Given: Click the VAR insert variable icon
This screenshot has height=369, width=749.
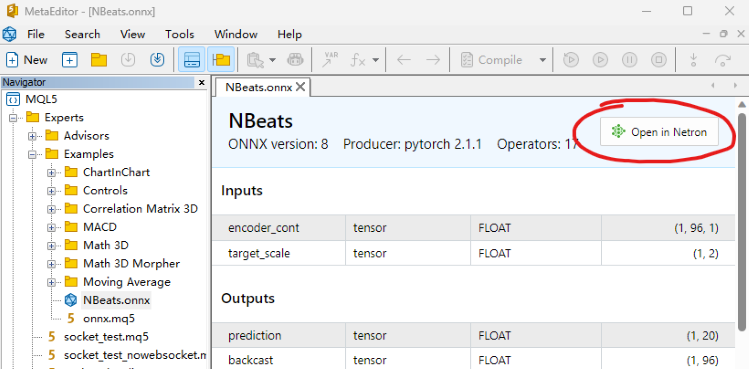Looking at the screenshot, I should [330, 60].
